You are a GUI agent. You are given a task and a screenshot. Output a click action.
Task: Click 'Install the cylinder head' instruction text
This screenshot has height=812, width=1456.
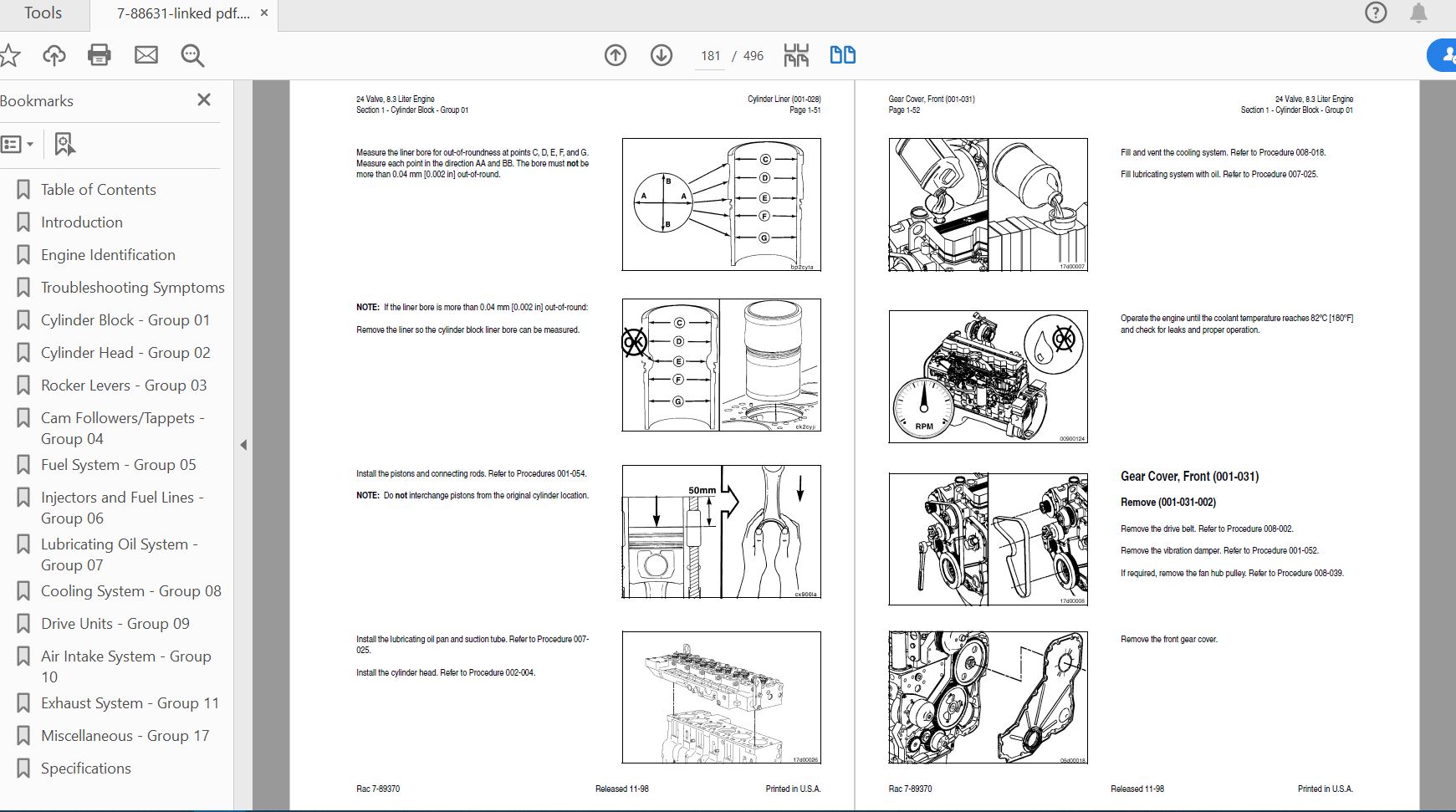coord(446,673)
